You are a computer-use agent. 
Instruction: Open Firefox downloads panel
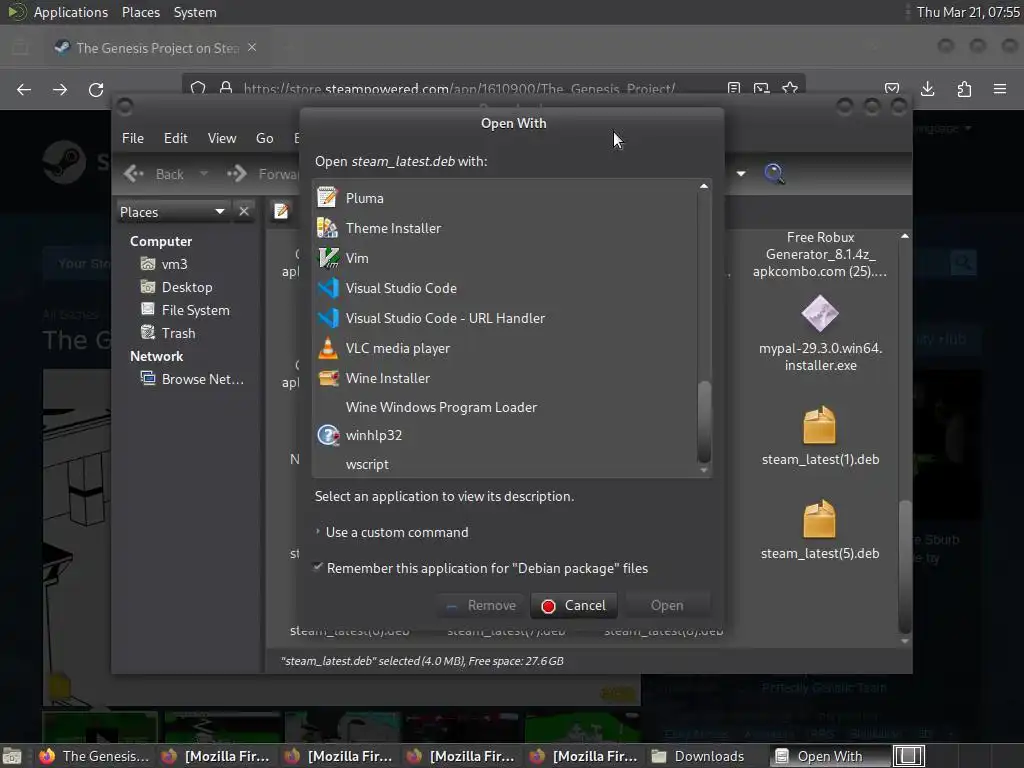[x=927, y=89]
